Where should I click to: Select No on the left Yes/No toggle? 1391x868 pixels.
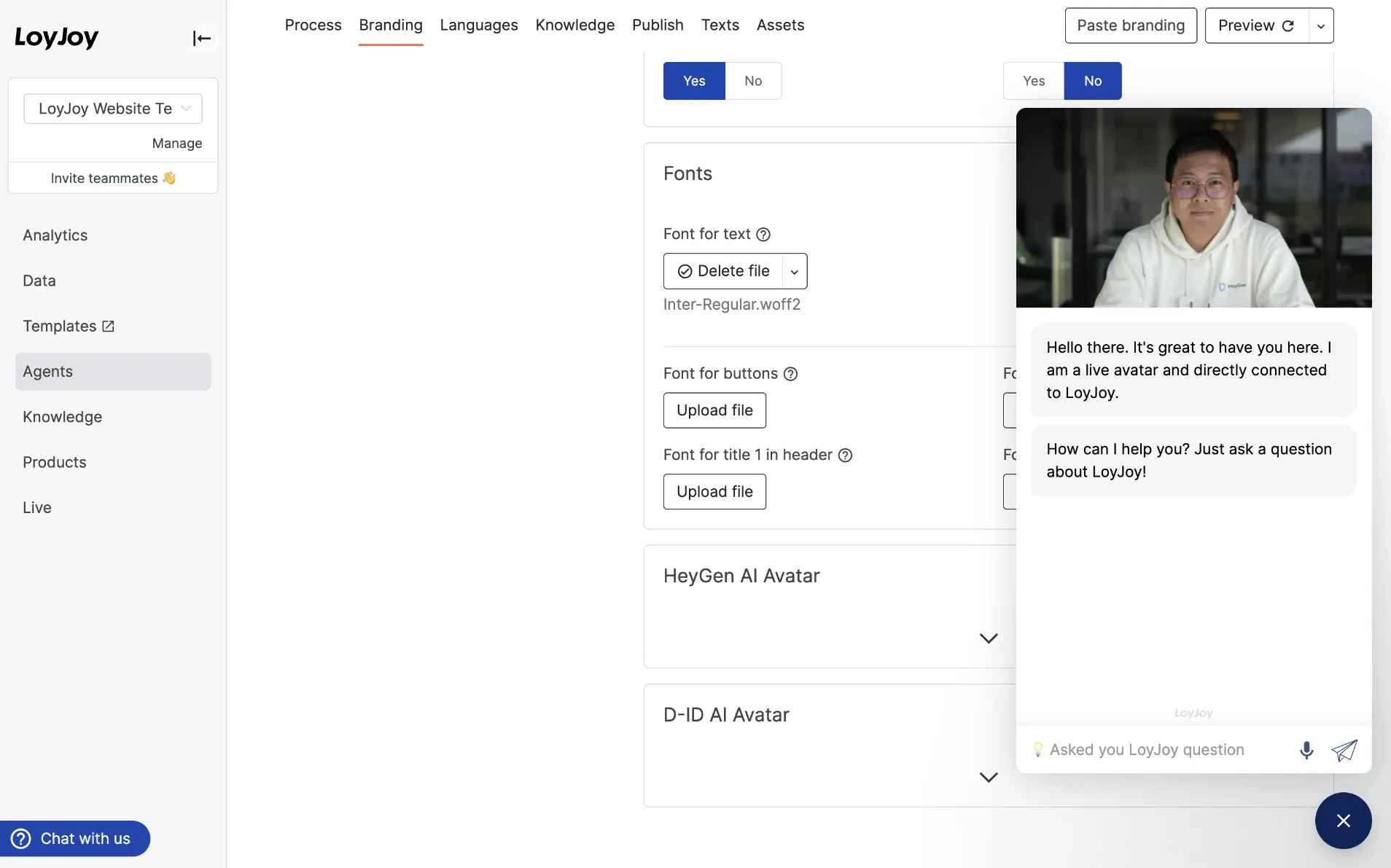(x=755, y=80)
